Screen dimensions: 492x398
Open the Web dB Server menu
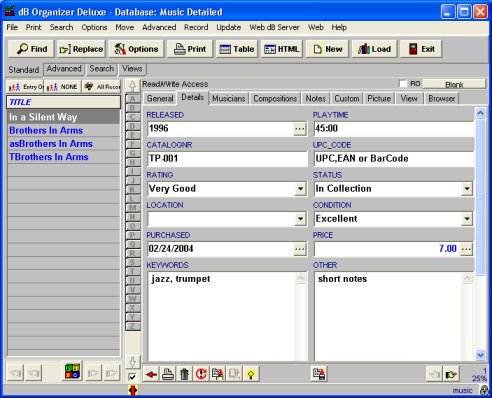(274, 27)
